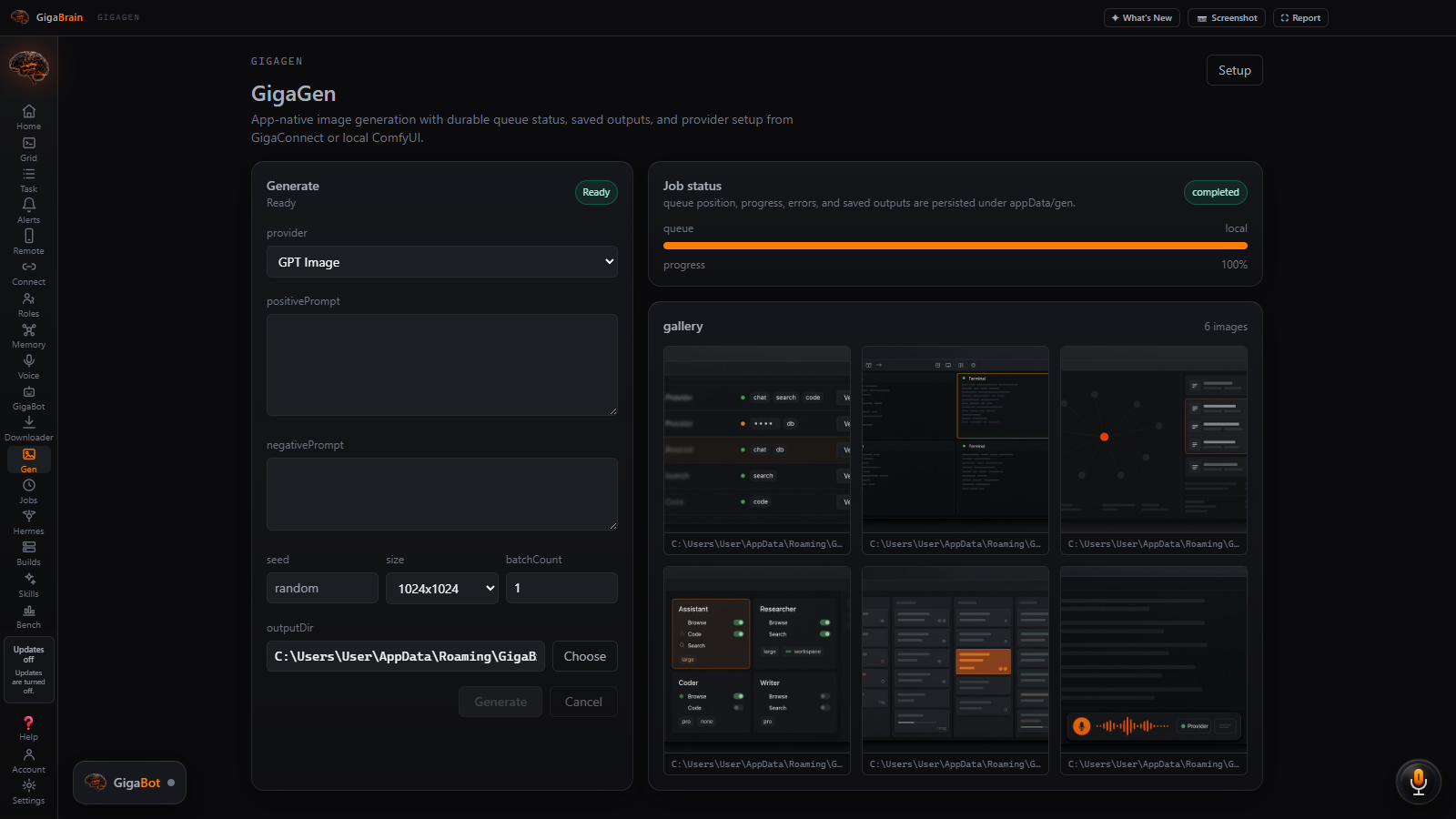Select the positivePrompt text area
This screenshot has height=819, width=1456.
pyautogui.click(x=442, y=365)
